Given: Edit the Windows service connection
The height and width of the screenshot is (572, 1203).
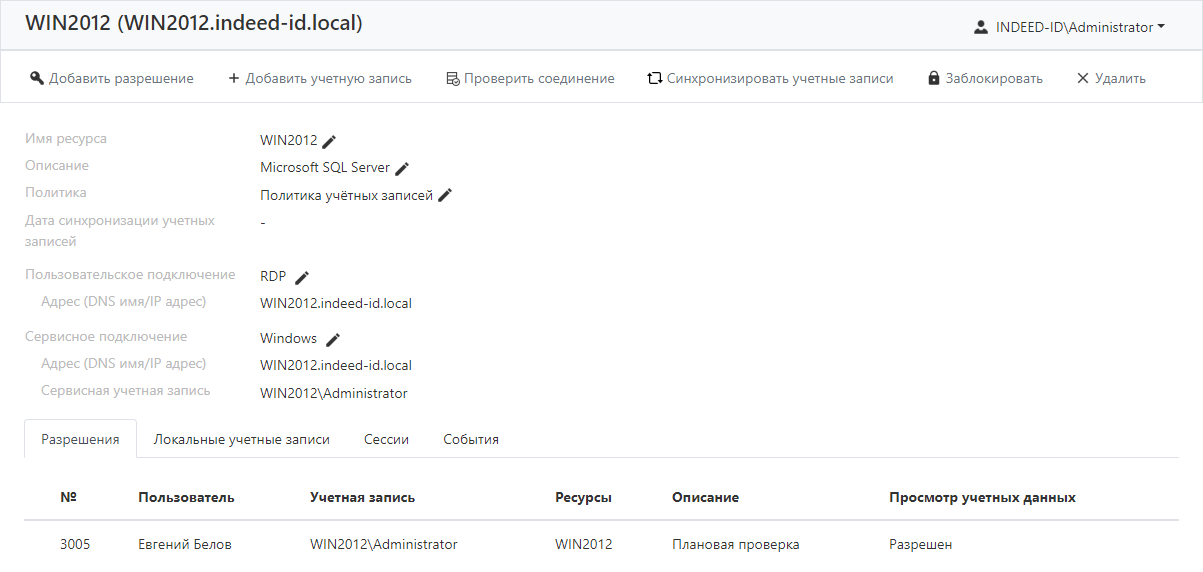Looking at the screenshot, I should pyautogui.click(x=333, y=339).
